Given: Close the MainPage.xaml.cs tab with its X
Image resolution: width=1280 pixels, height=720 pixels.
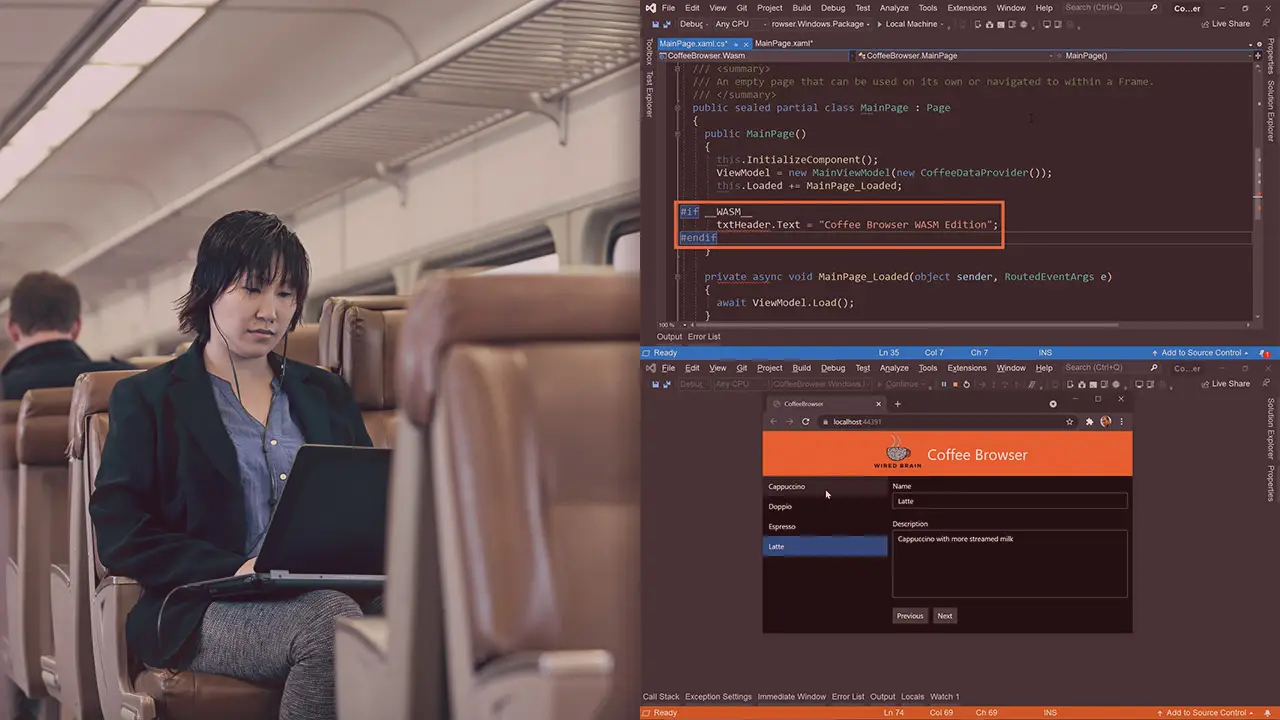Looking at the screenshot, I should 746,44.
